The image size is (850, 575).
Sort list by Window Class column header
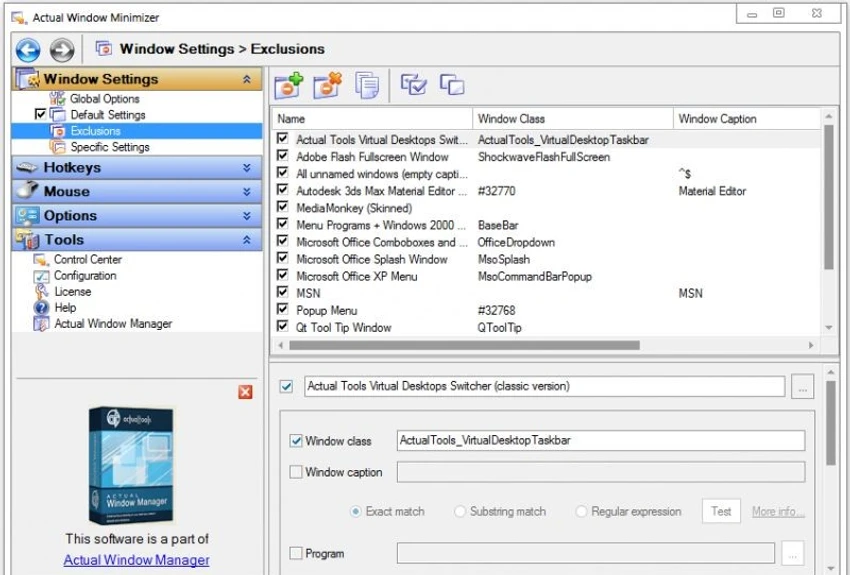(x=572, y=119)
